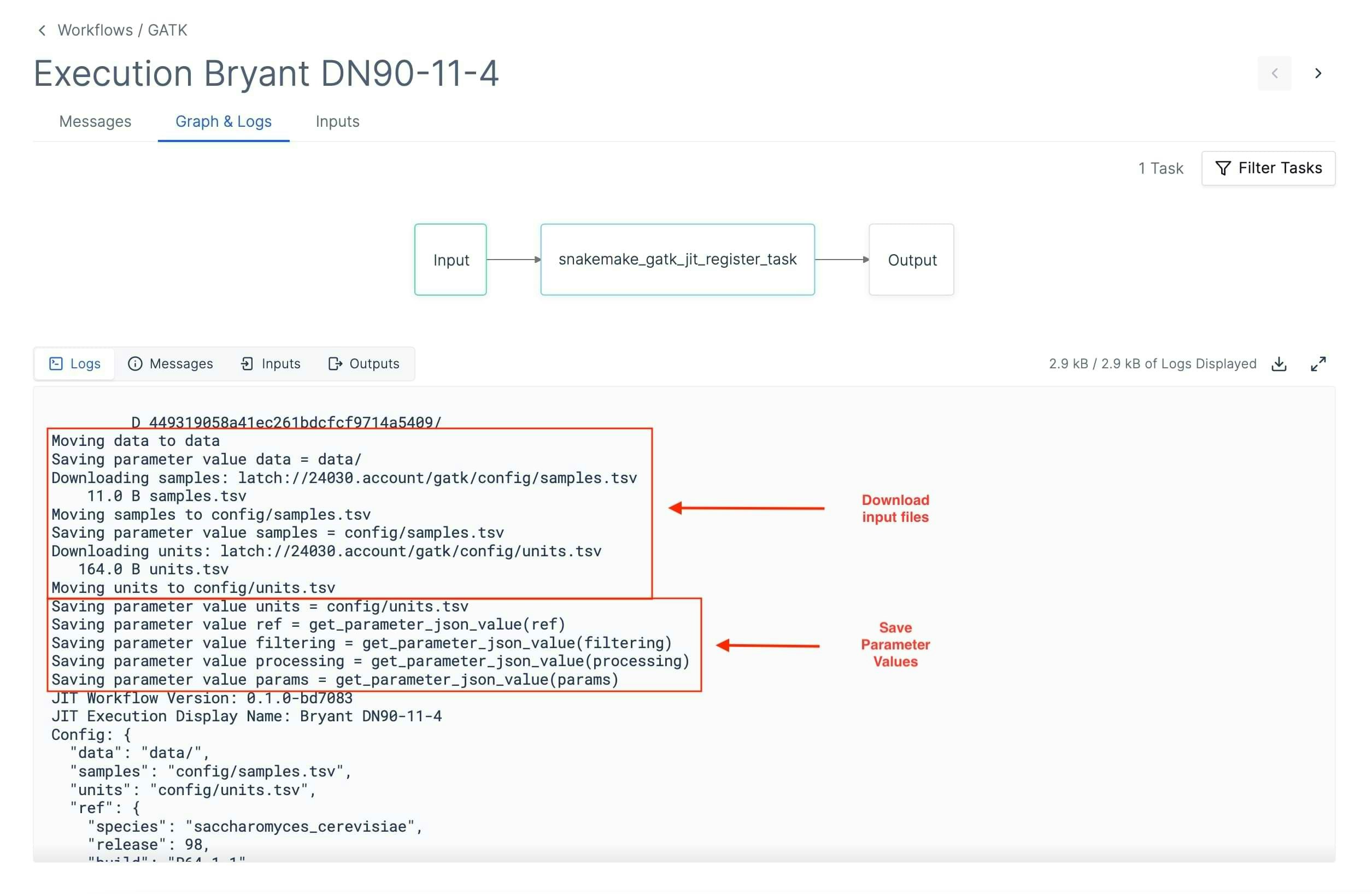Click 'Saving parameter value ref' log line
The width and height of the screenshot is (1372, 894).
308,624
